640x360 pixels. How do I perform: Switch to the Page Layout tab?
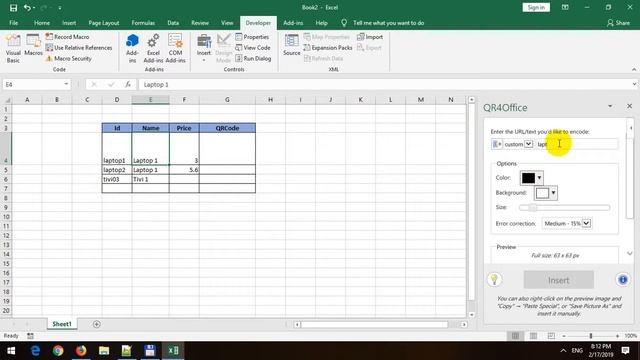pyautogui.click(x=104, y=23)
